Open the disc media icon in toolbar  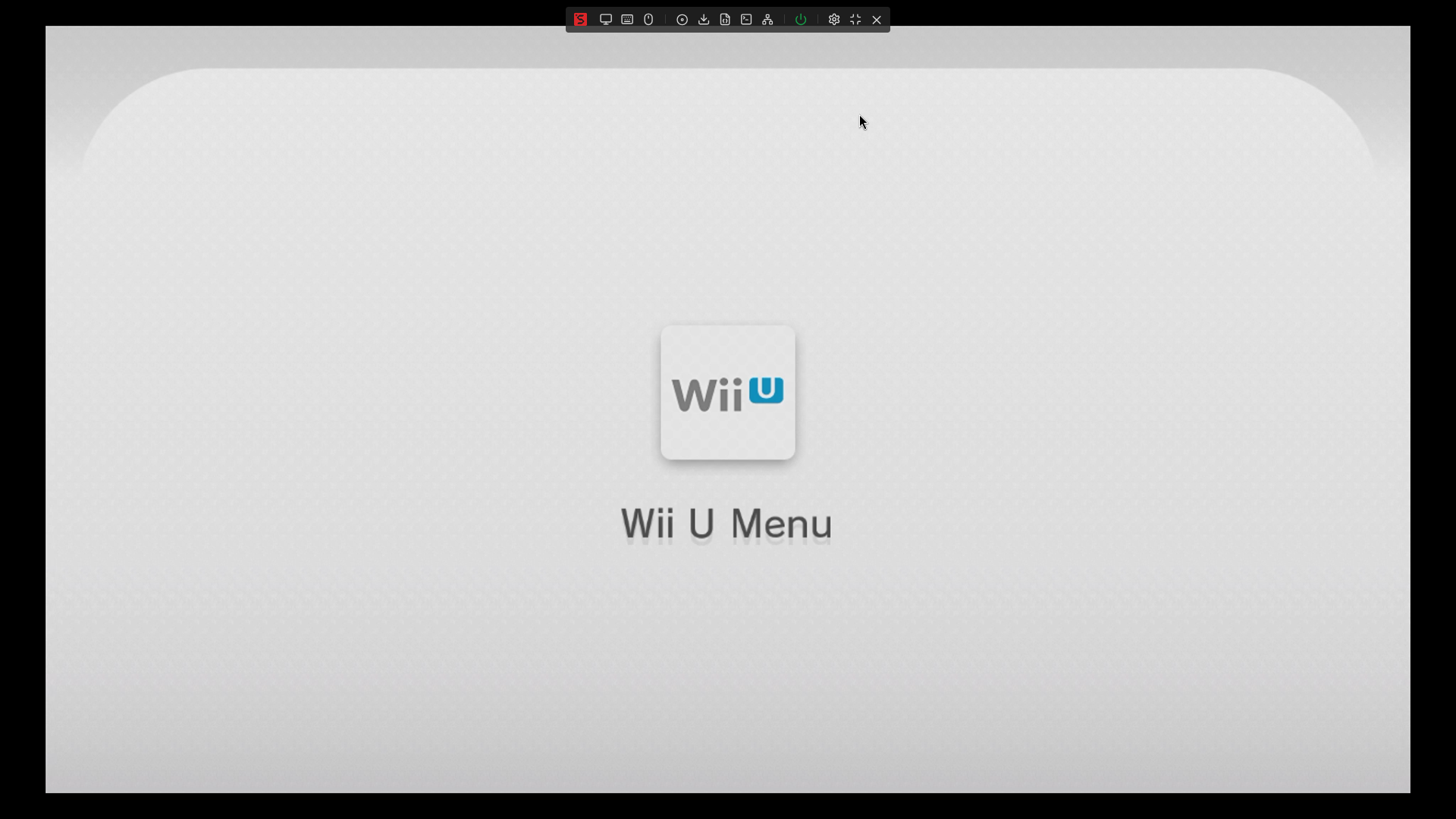(682, 20)
